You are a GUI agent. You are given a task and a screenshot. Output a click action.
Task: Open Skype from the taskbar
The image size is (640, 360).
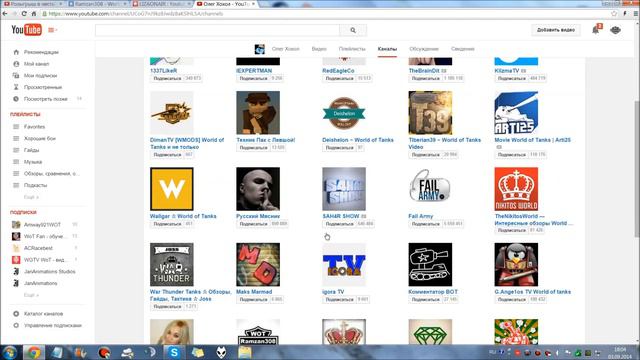tap(174, 352)
